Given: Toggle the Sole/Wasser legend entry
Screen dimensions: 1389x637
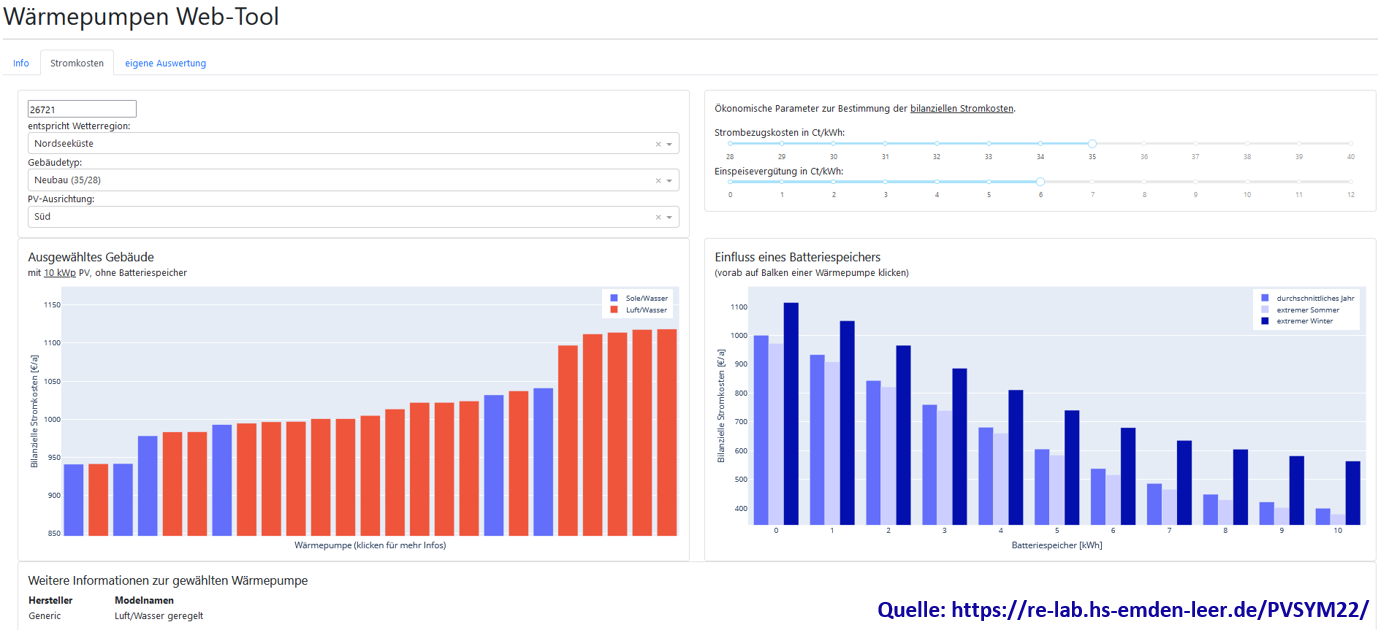Looking at the screenshot, I should [640, 298].
